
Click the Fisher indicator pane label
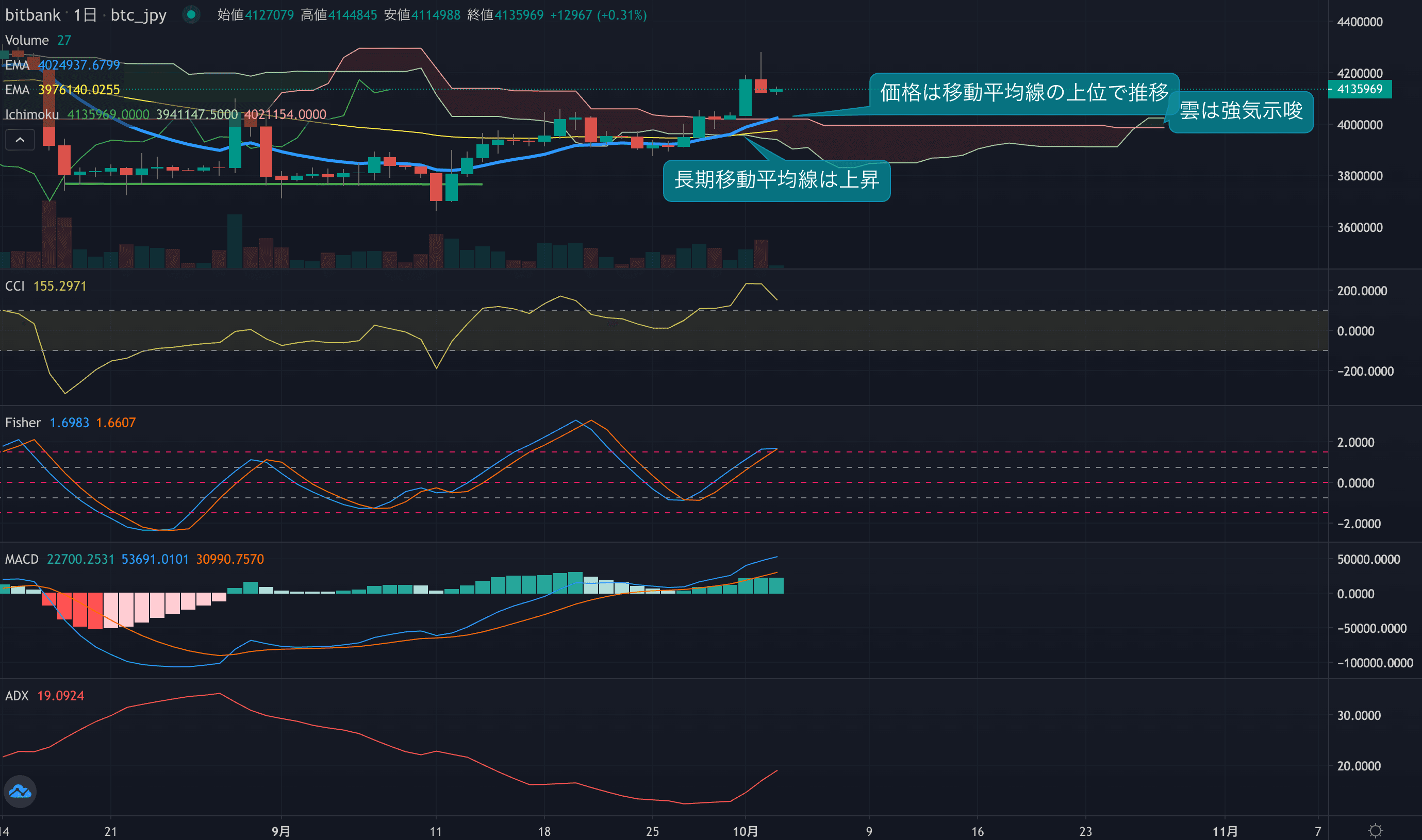[x=23, y=422]
